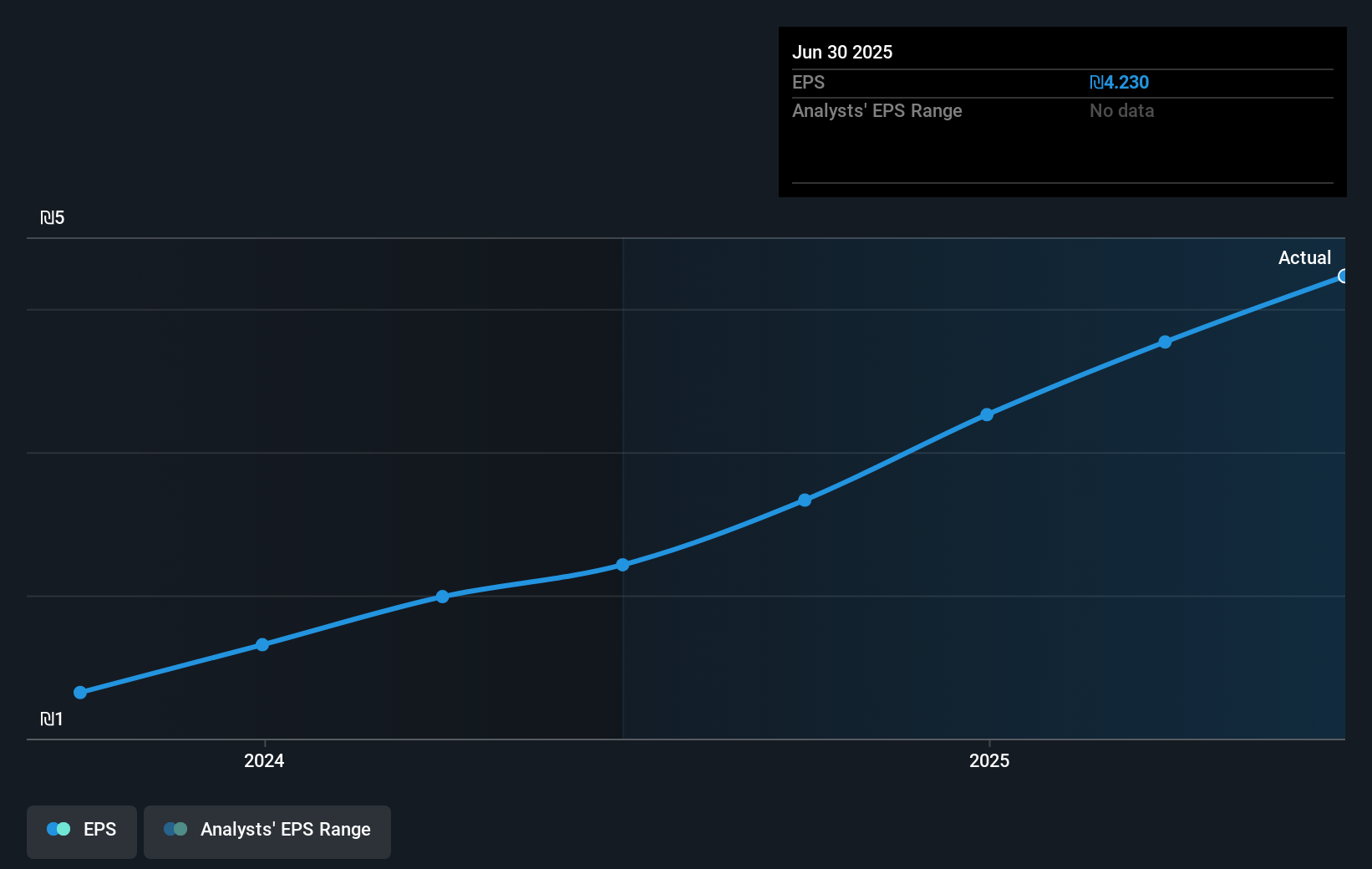Select the first EPS data point
The image size is (1372, 869).
pos(79,692)
